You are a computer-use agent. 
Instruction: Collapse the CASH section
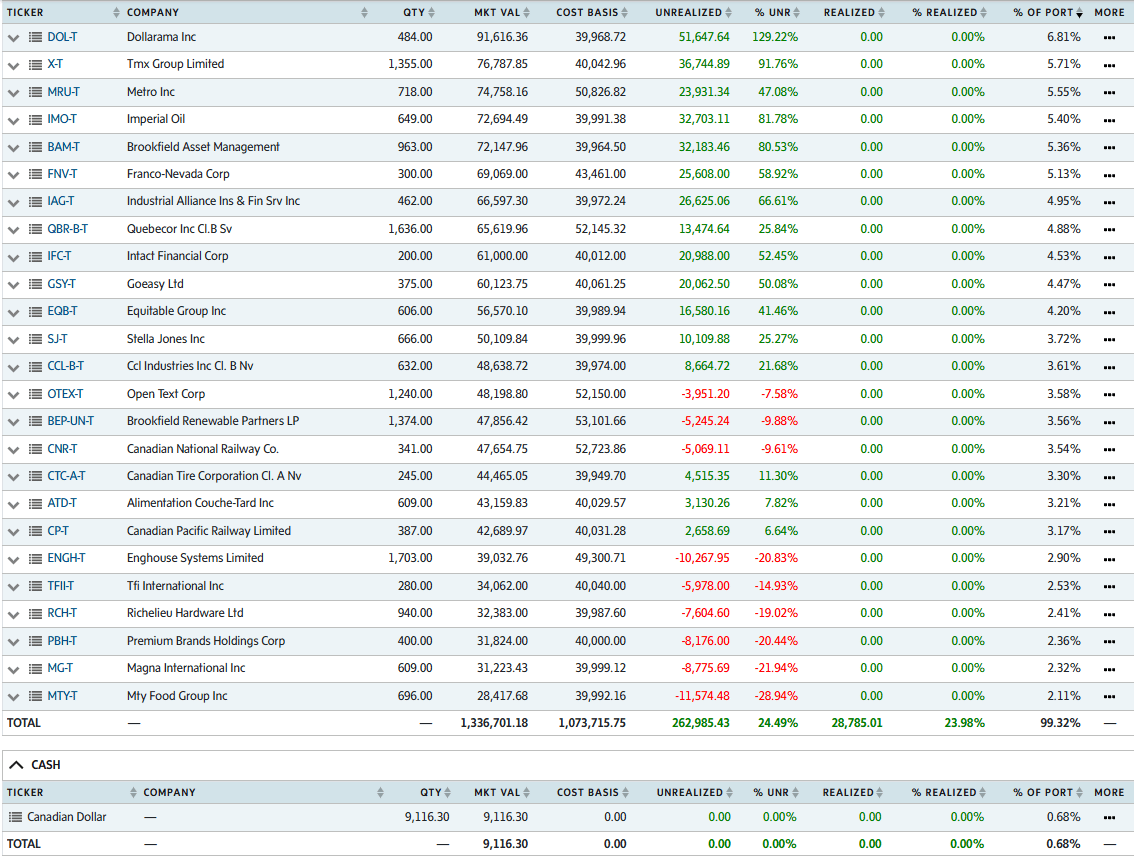coord(17,765)
